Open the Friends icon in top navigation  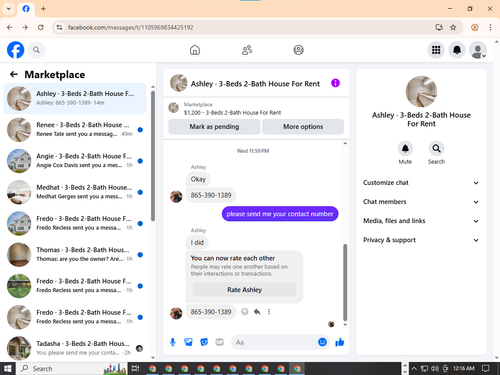click(247, 50)
